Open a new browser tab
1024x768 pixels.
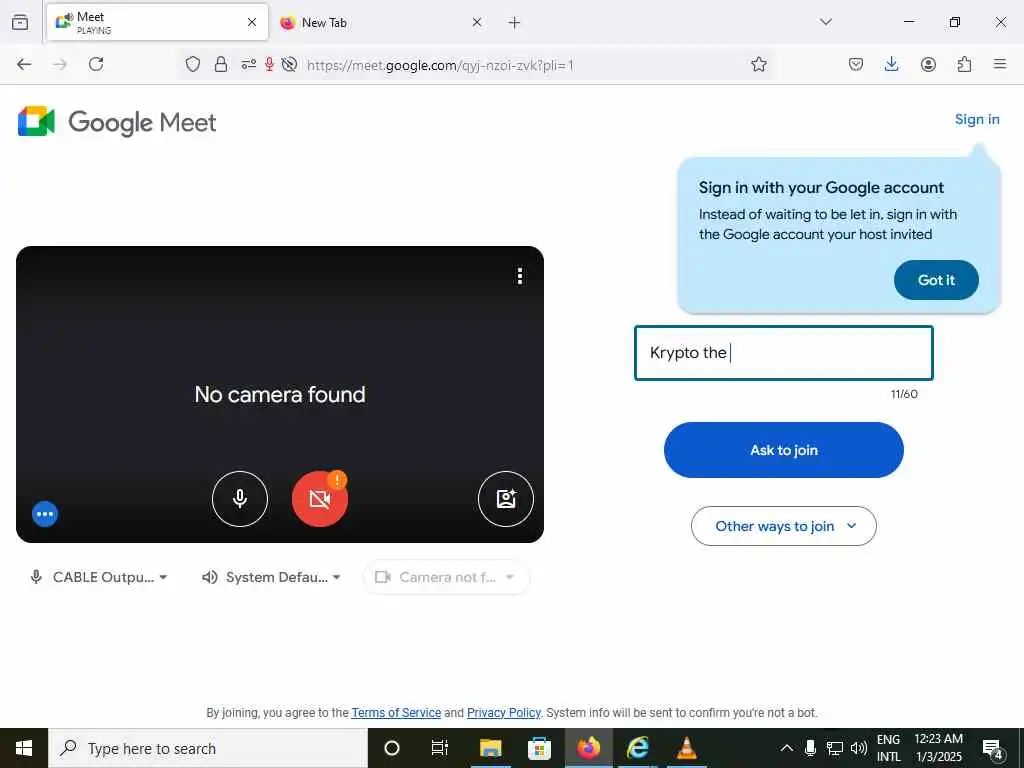[514, 23]
